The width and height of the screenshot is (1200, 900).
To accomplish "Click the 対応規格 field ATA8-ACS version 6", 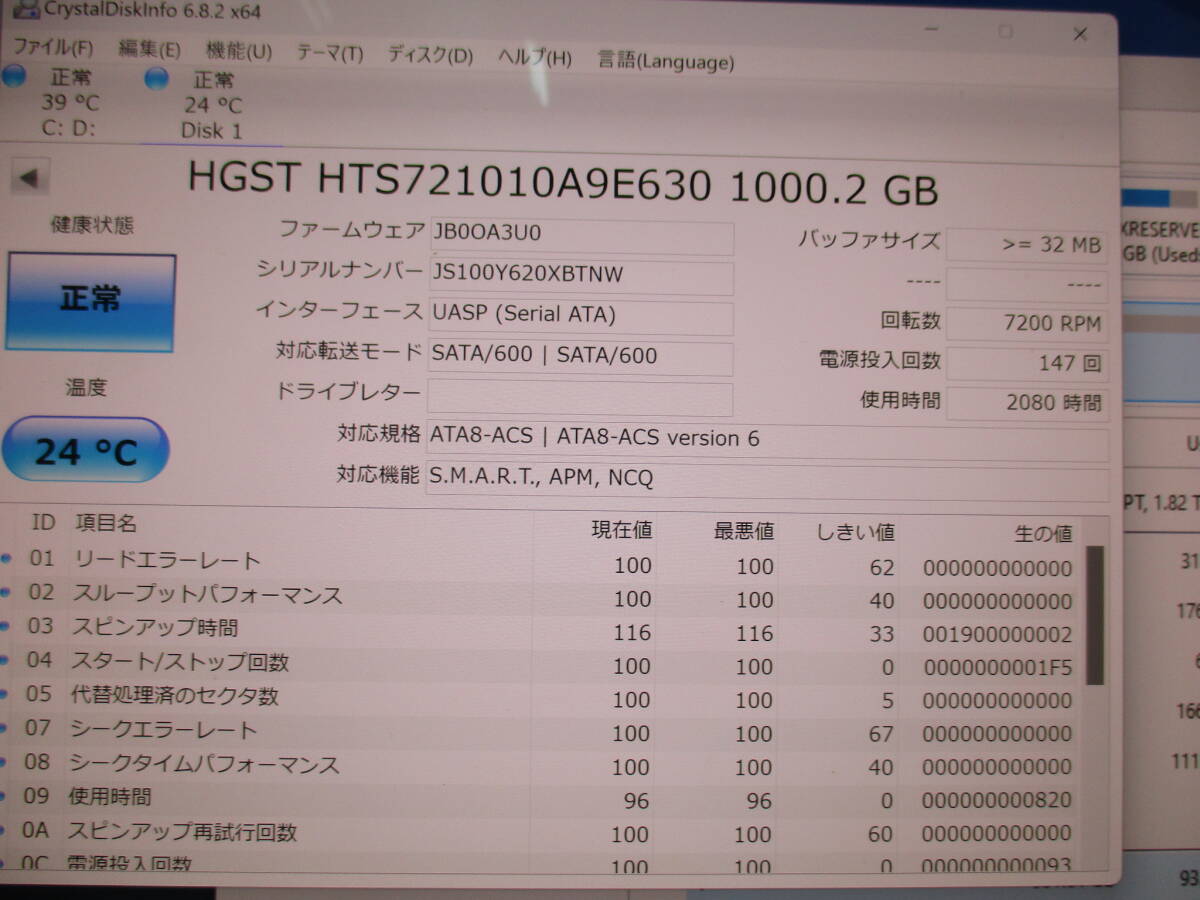I will [x=768, y=440].
